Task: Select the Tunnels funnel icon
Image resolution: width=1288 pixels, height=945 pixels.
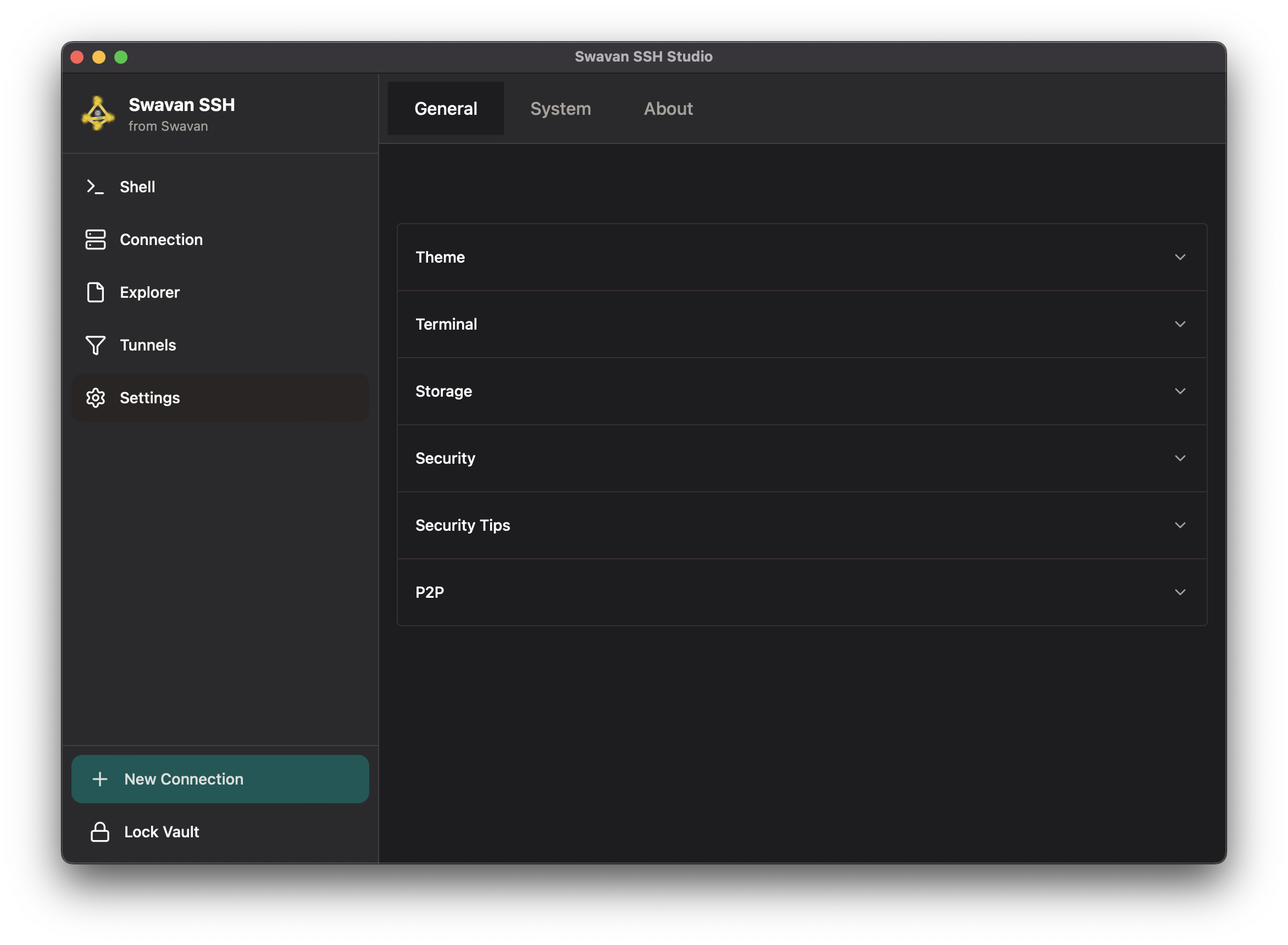Action: coord(96,345)
